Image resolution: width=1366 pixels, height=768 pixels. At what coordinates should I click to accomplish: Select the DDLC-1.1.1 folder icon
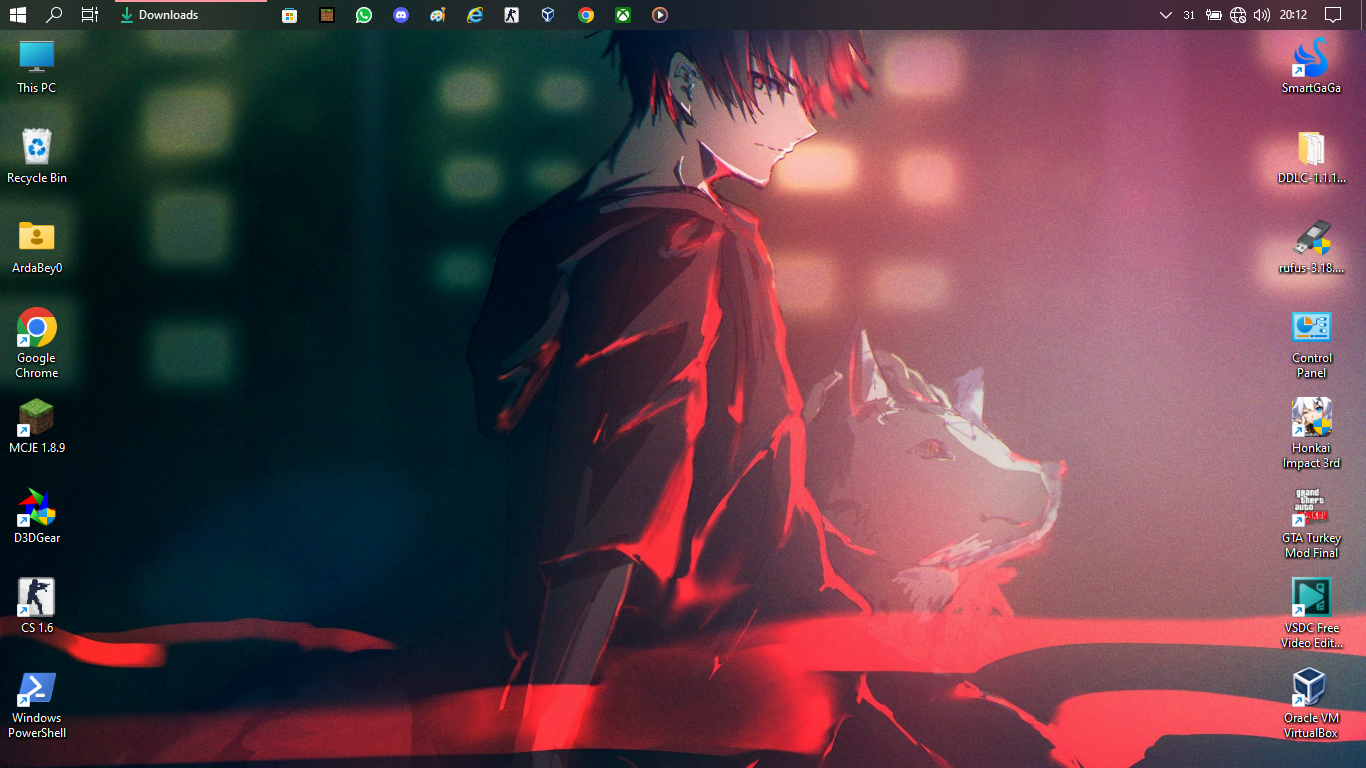pos(1311,157)
